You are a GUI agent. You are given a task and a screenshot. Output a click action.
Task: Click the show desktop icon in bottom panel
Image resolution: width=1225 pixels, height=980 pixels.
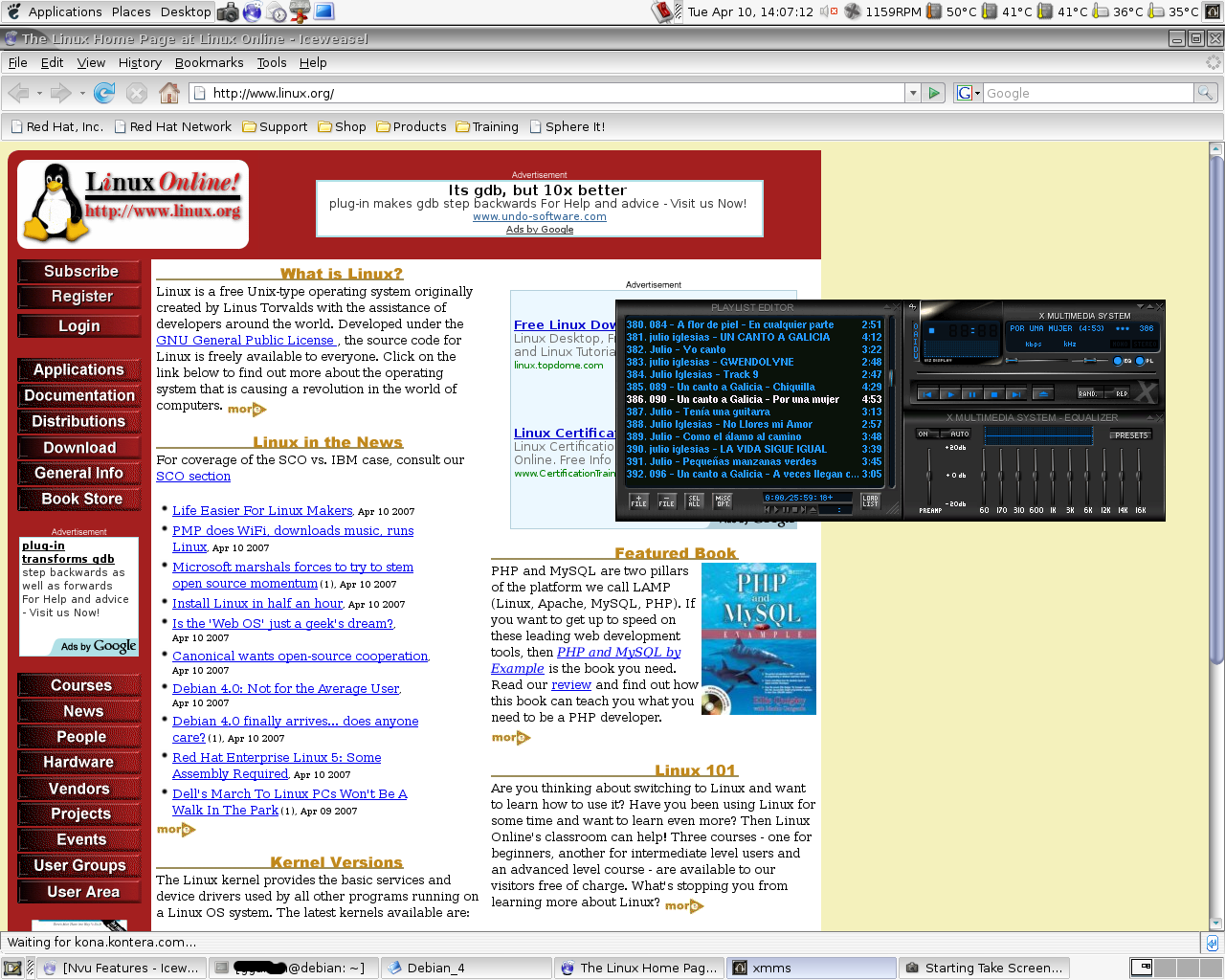point(12,968)
